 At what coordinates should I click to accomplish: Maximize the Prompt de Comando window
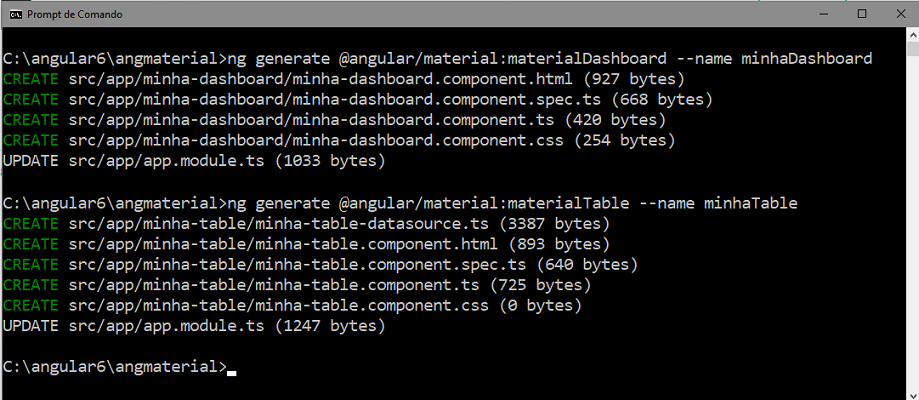(x=862, y=14)
